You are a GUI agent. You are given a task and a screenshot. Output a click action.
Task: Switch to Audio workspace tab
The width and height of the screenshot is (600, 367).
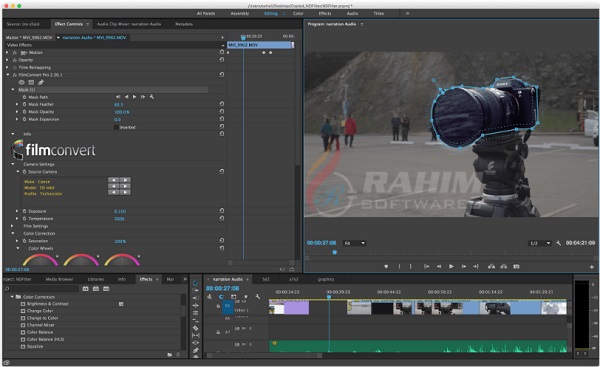pos(352,13)
